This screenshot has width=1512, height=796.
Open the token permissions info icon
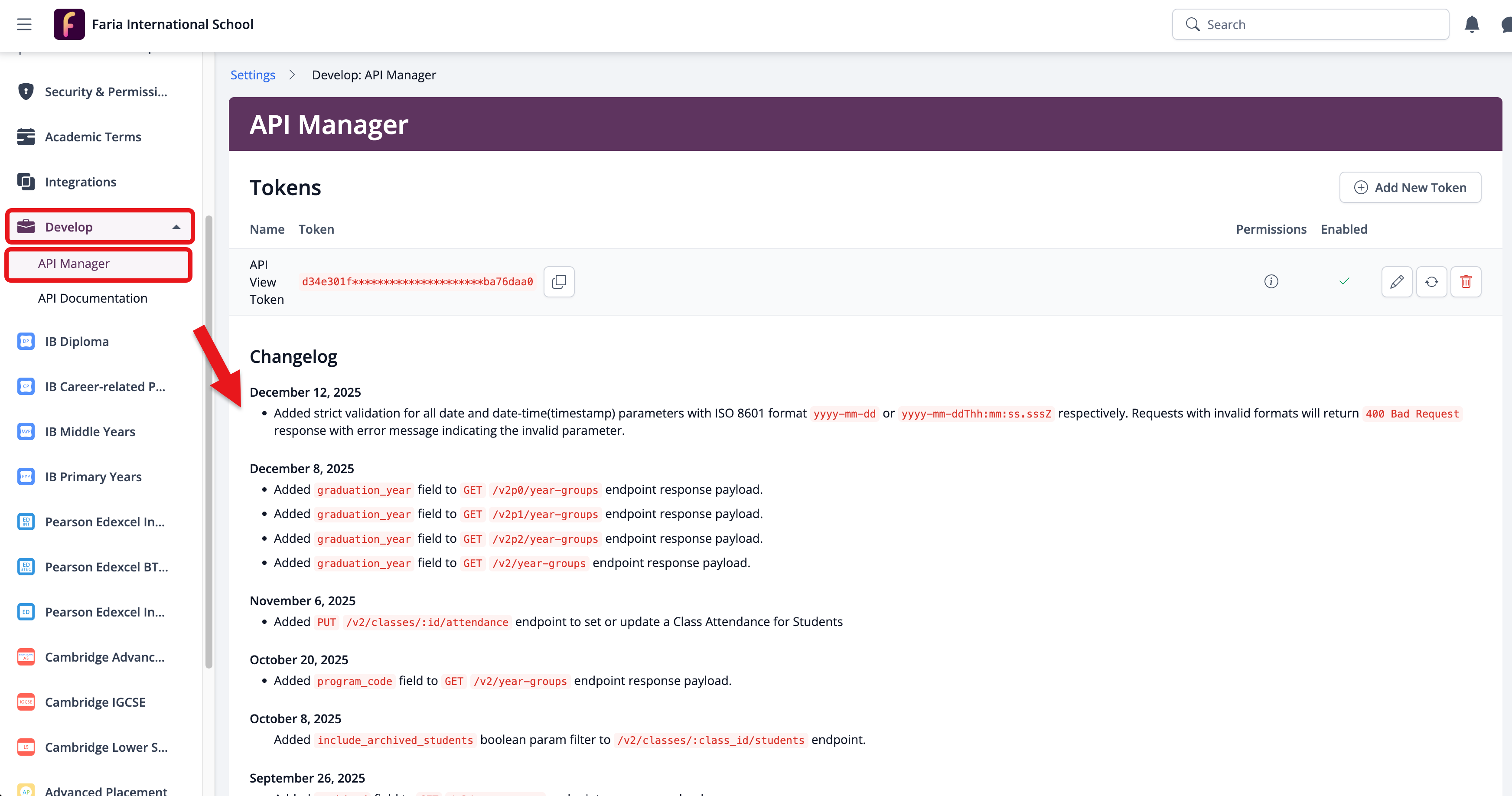point(1271,282)
